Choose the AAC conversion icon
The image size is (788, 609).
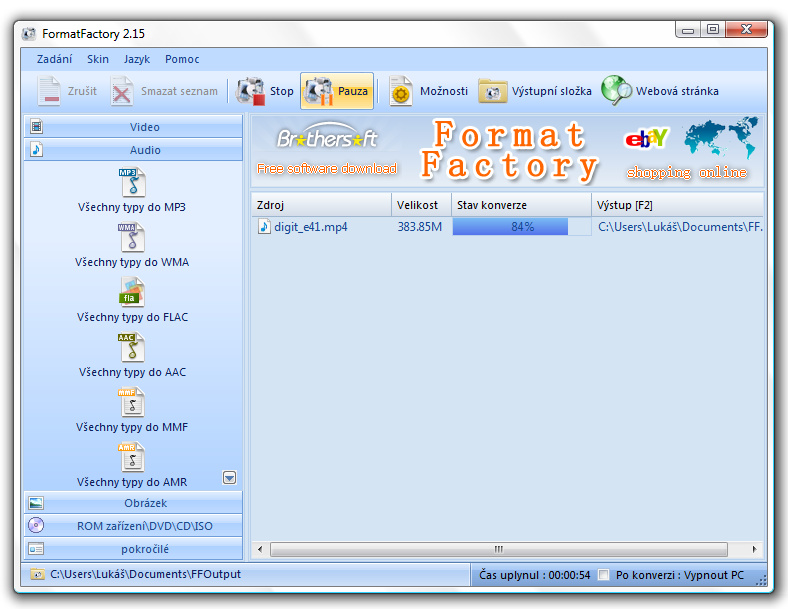click(x=133, y=347)
